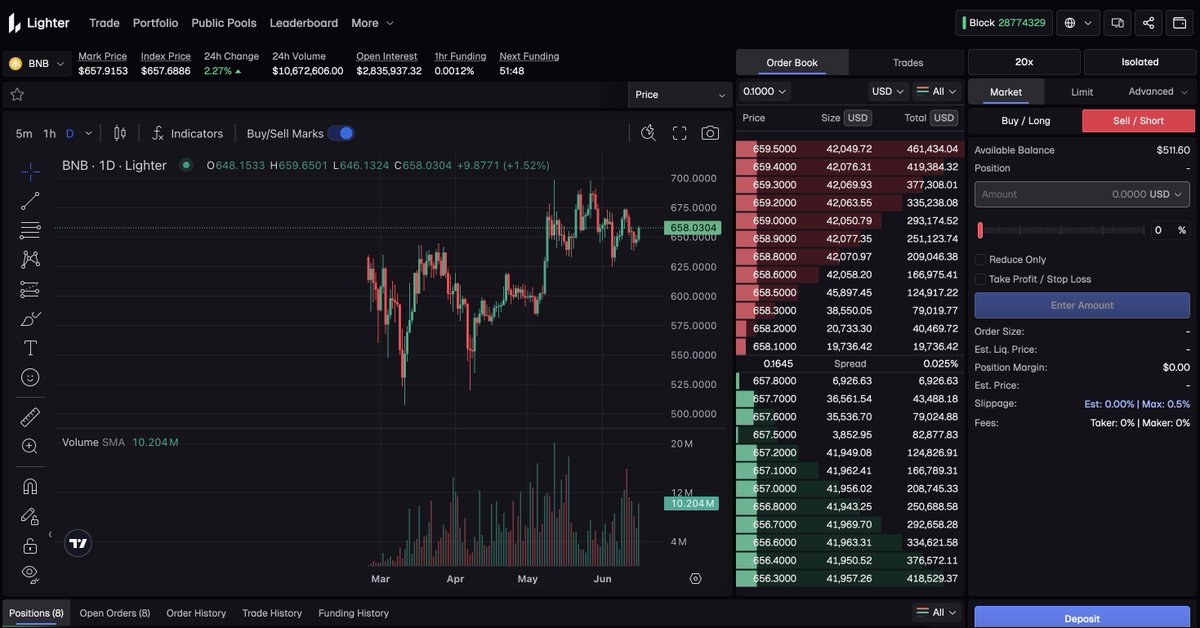Click the Deposit button
Screen dimensions: 1200x628
coord(1081,619)
